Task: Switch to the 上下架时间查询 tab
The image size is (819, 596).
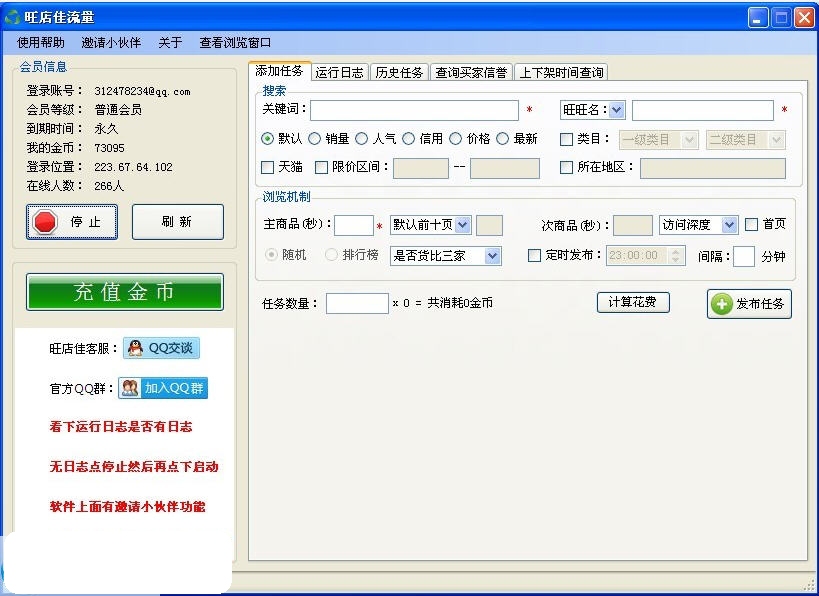Action: point(561,73)
